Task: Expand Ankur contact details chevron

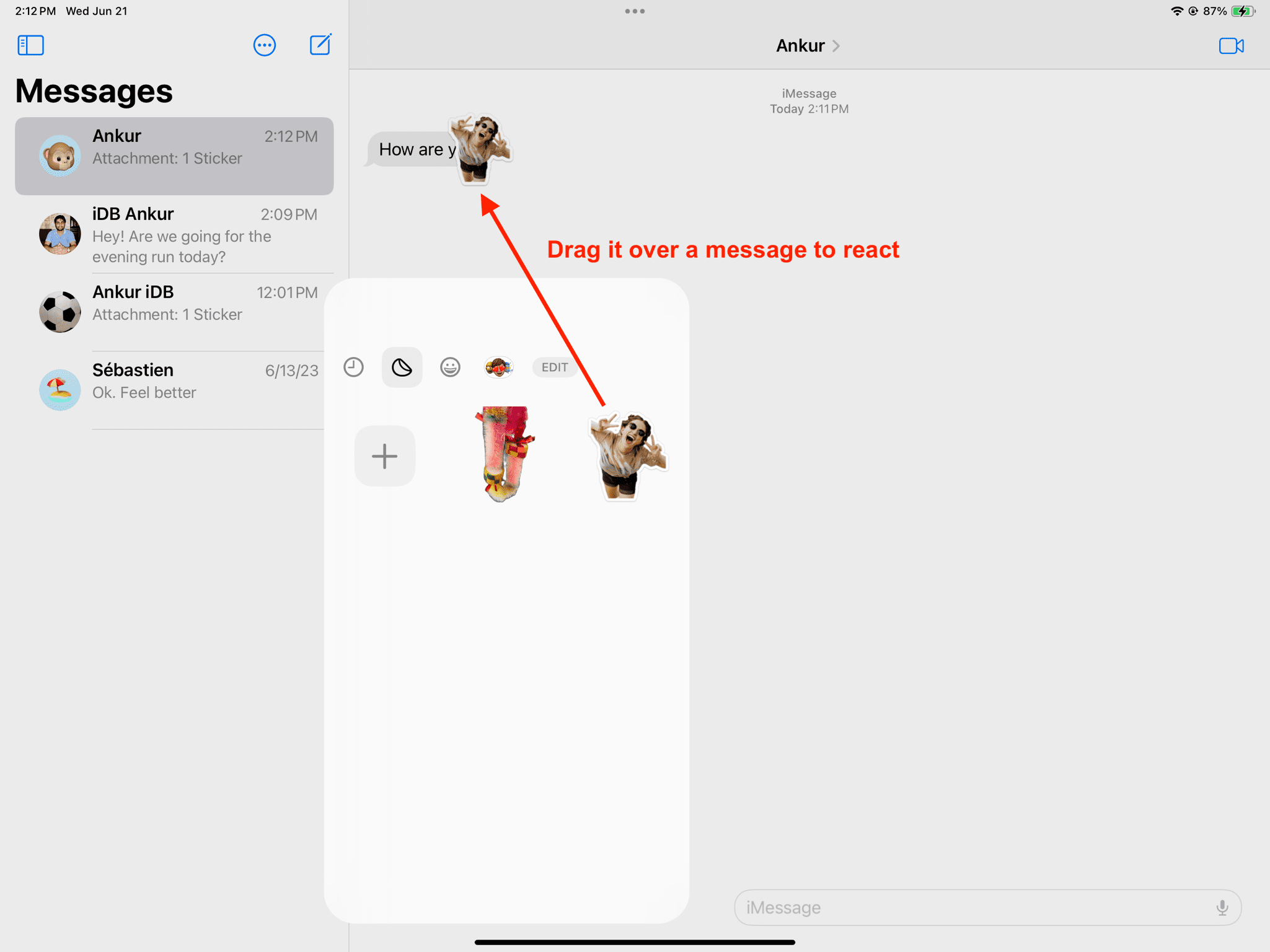Action: pos(836,46)
